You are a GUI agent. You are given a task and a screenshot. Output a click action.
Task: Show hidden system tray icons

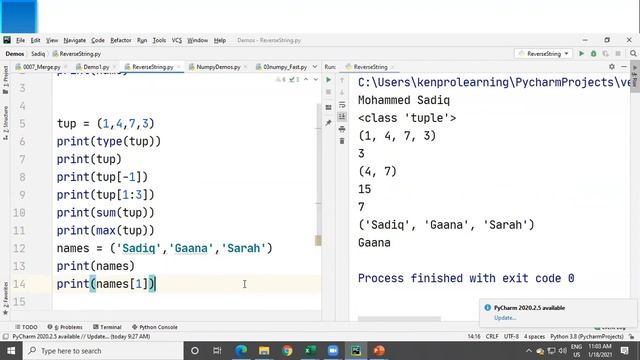(529, 351)
